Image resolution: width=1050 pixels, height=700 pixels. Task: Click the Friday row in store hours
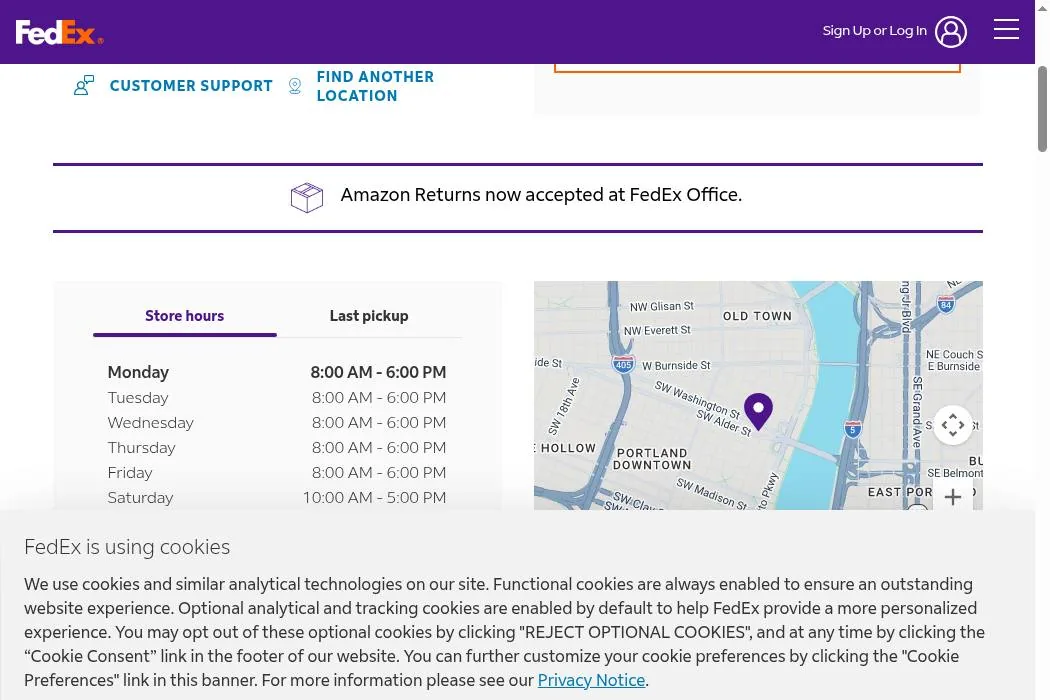pos(277,473)
